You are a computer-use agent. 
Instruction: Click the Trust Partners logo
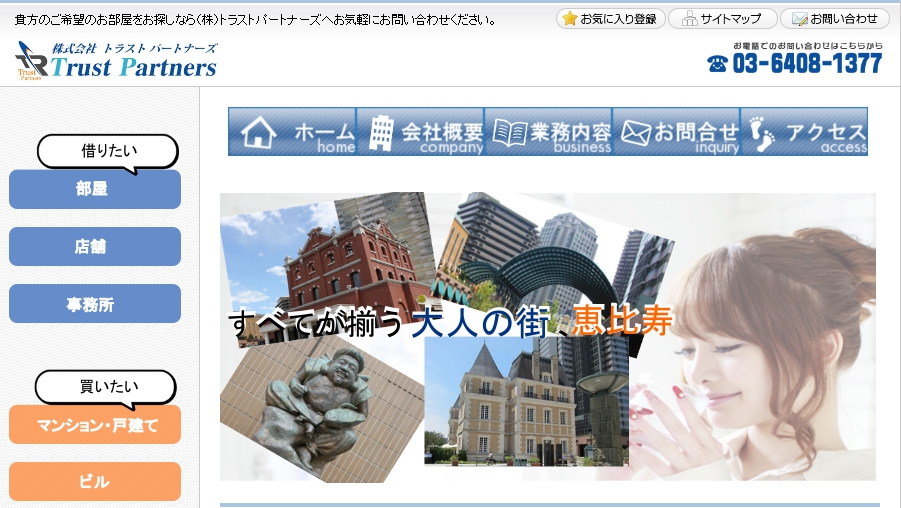click(115, 60)
